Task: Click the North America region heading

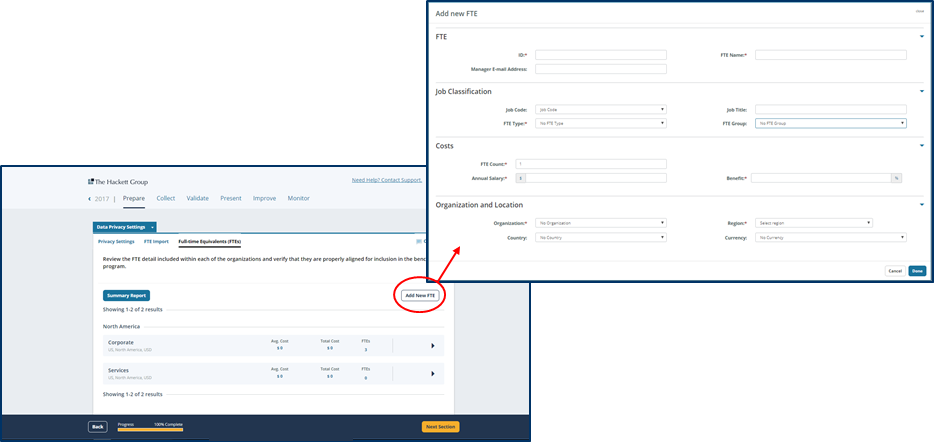Action: [x=122, y=326]
